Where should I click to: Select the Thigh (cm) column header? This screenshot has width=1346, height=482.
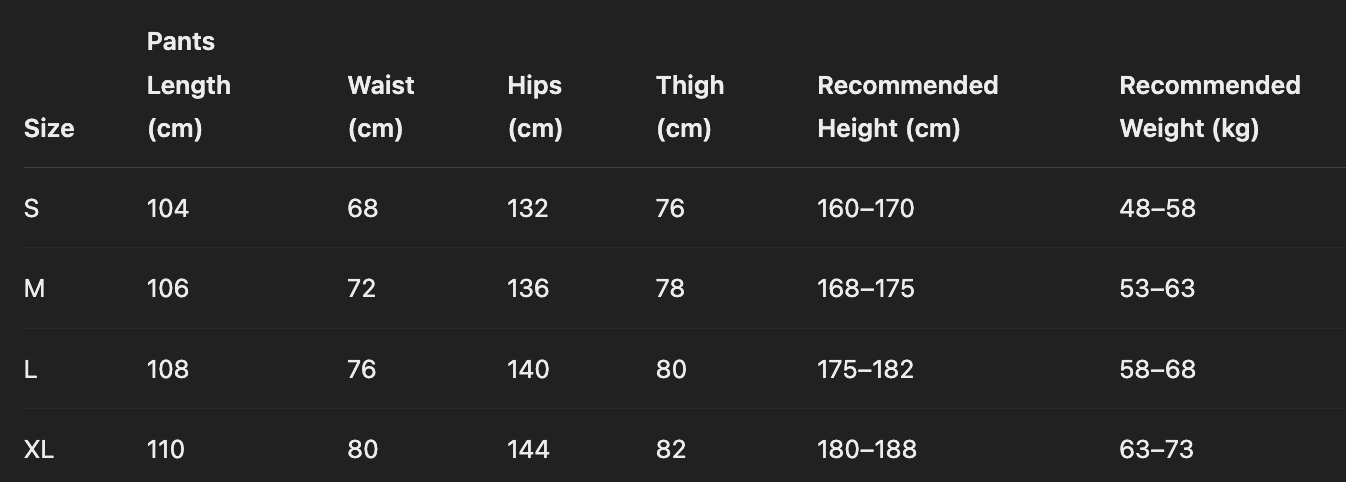click(x=690, y=107)
